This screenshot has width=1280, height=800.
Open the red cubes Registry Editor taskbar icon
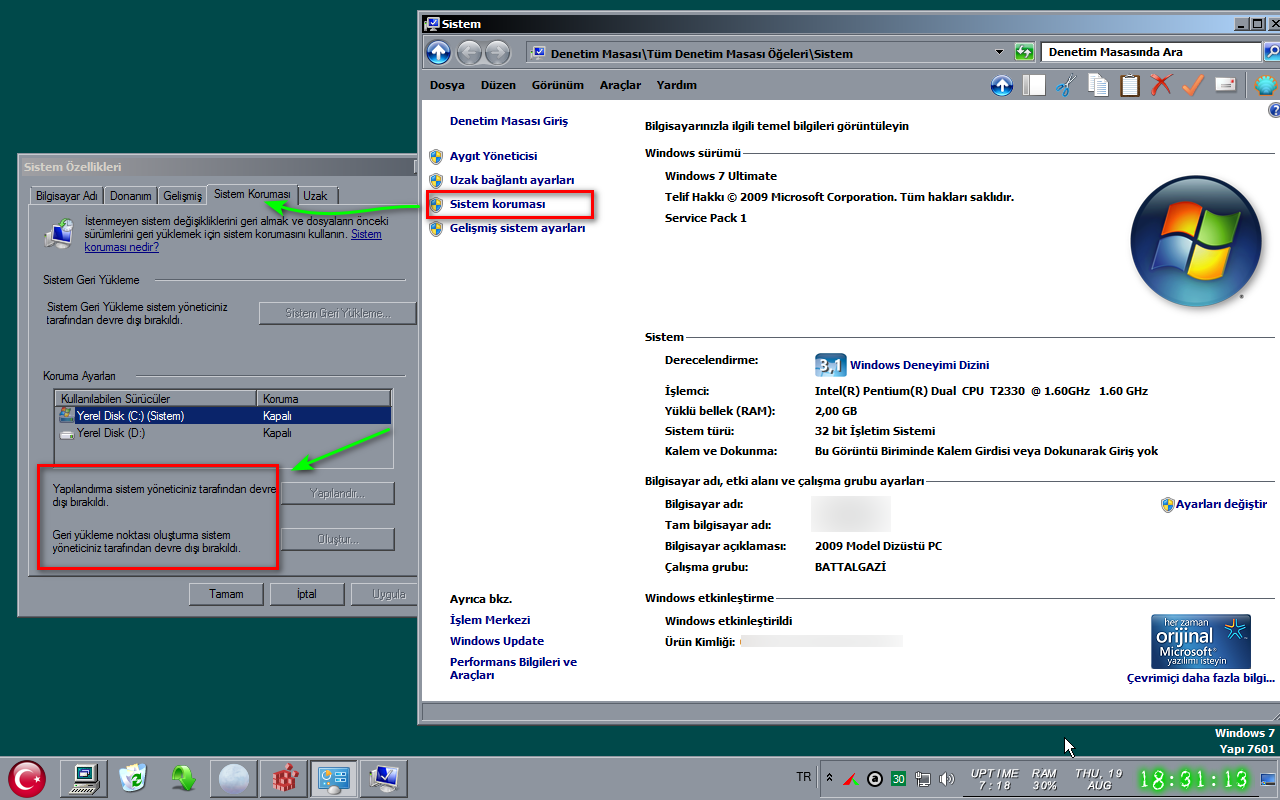tap(283, 777)
